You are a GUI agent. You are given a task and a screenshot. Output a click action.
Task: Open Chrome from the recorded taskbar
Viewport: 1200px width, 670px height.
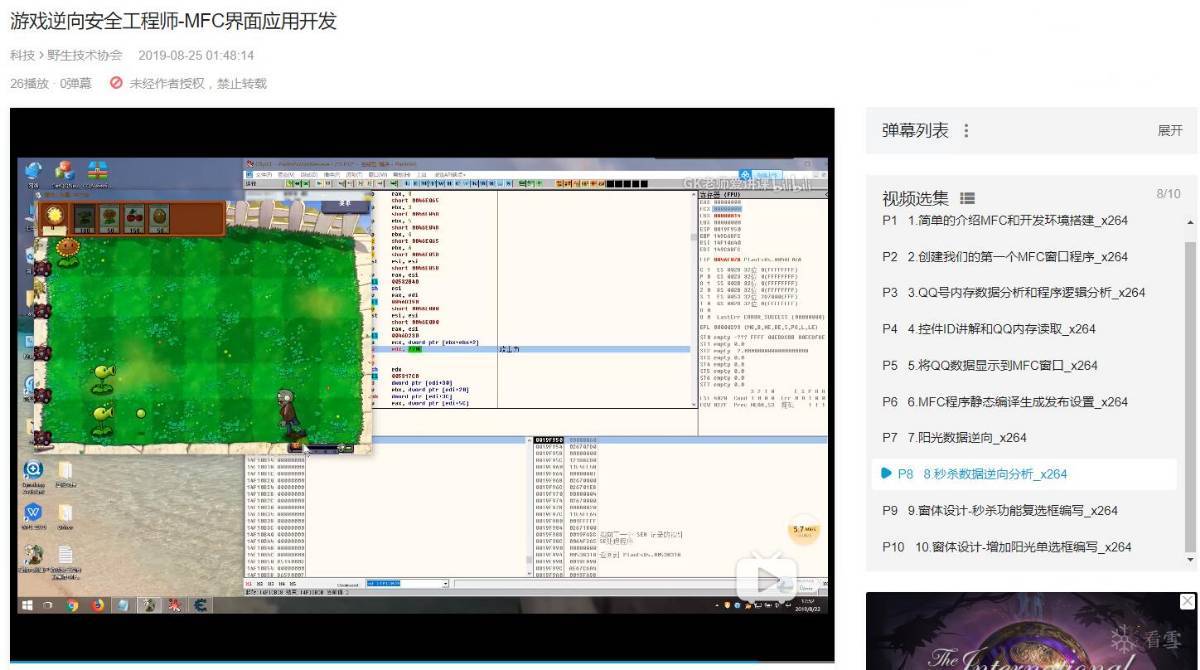pyautogui.click(x=73, y=605)
